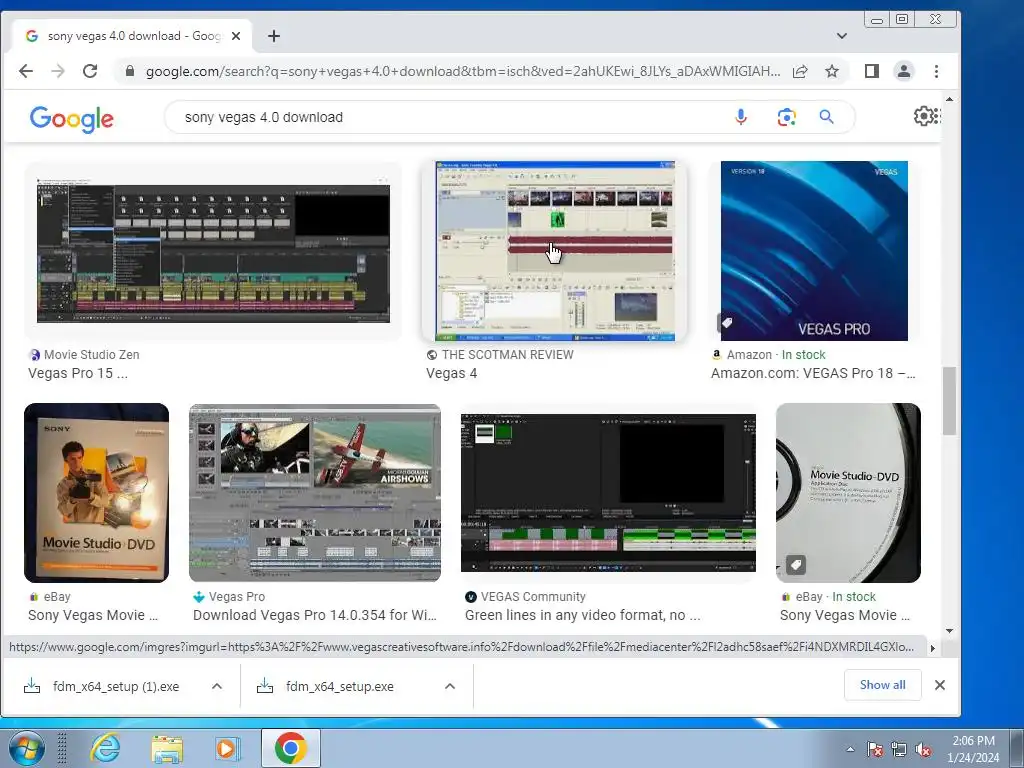This screenshot has width=1024, height=768.
Task: Share this page using the share icon
Action: tap(800, 71)
